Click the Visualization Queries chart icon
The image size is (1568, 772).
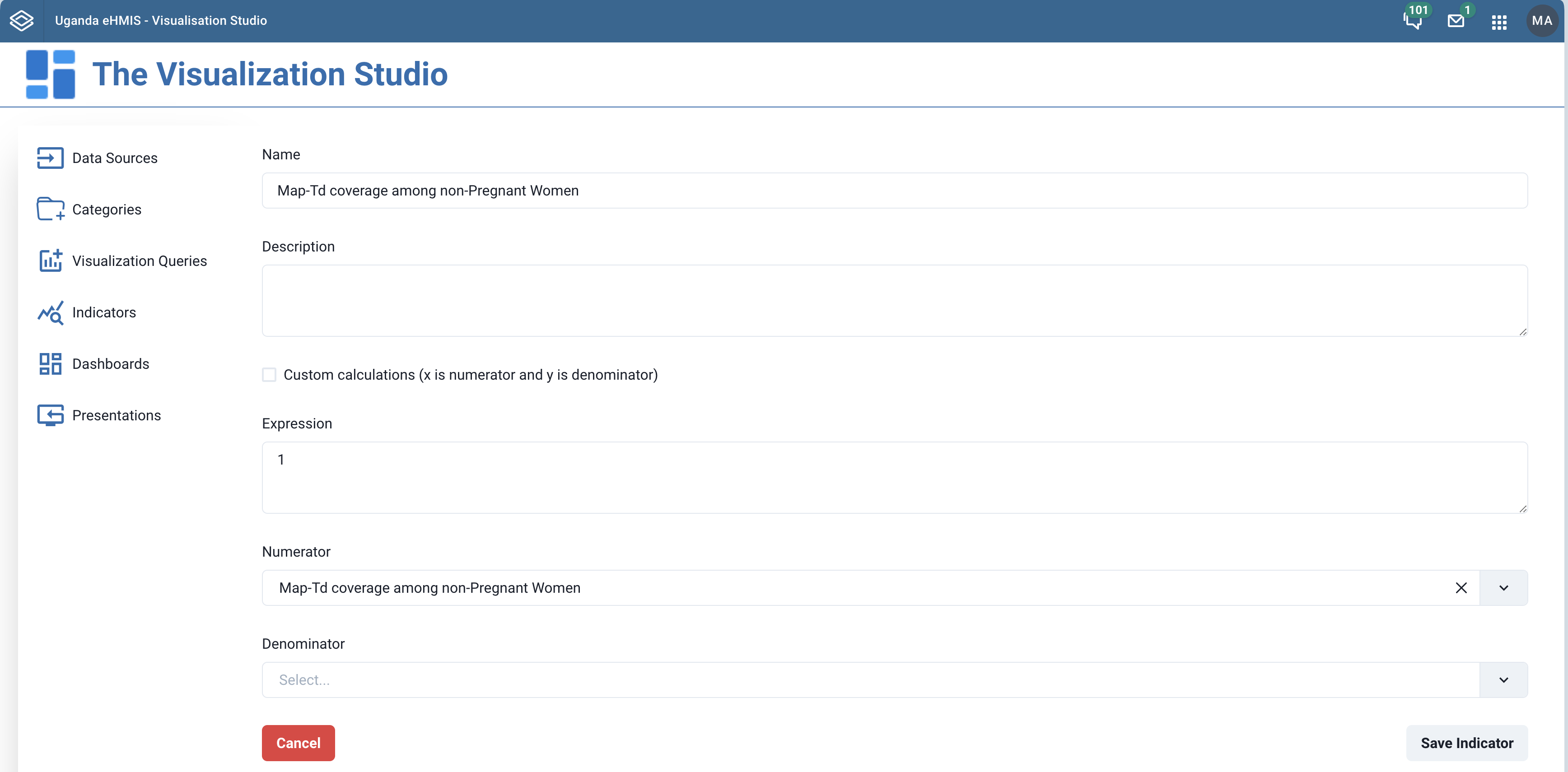pyautogui.click(x=50, y=261)
